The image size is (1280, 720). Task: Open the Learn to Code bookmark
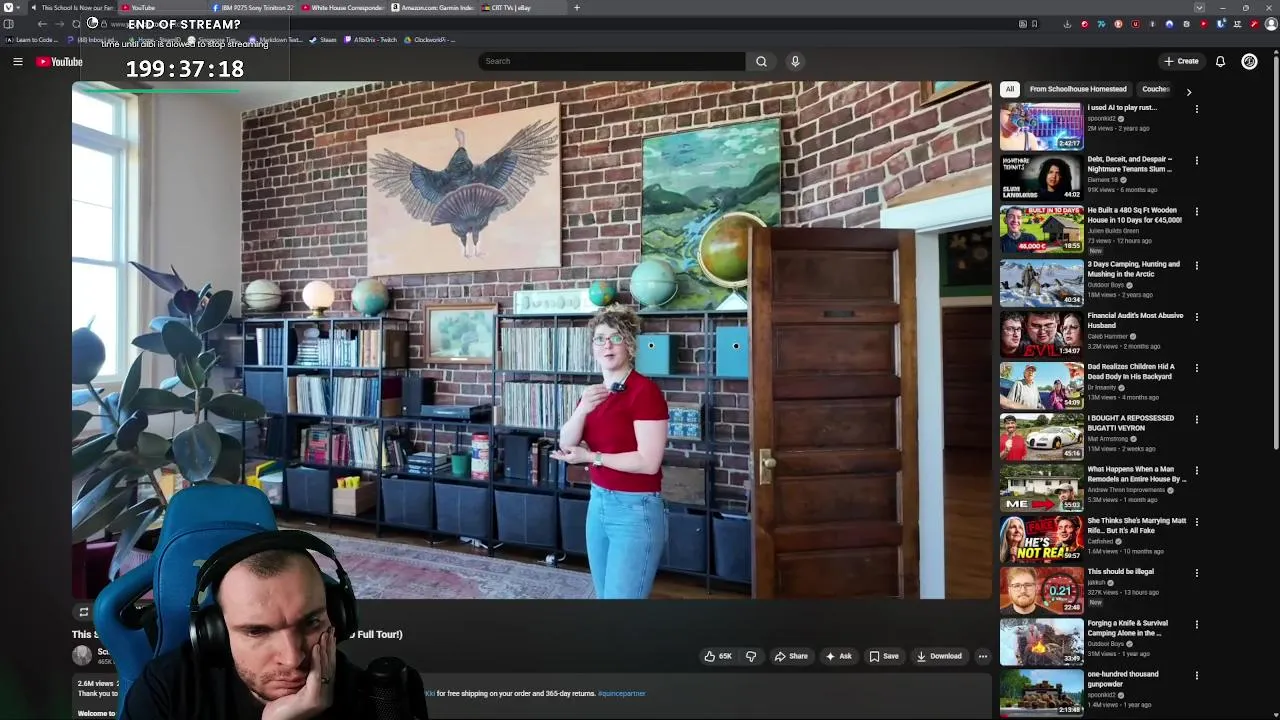coord(33,40)
